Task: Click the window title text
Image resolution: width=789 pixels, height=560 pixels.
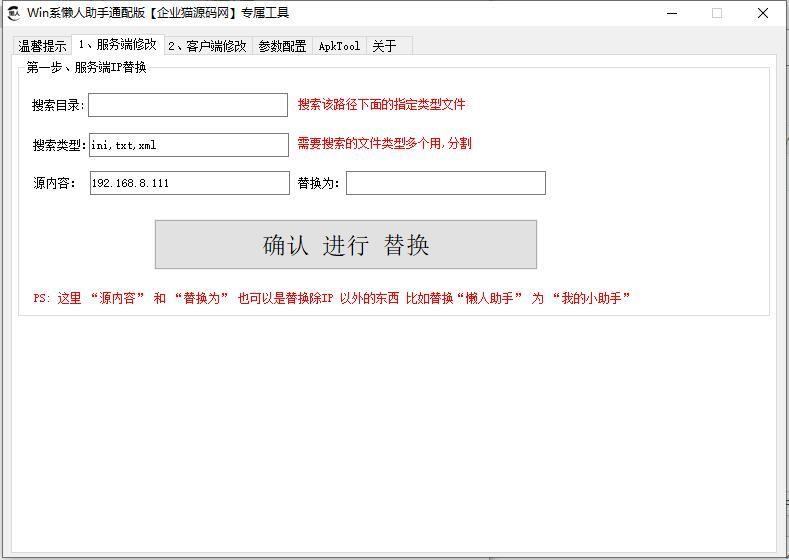Action: (158, 13)
